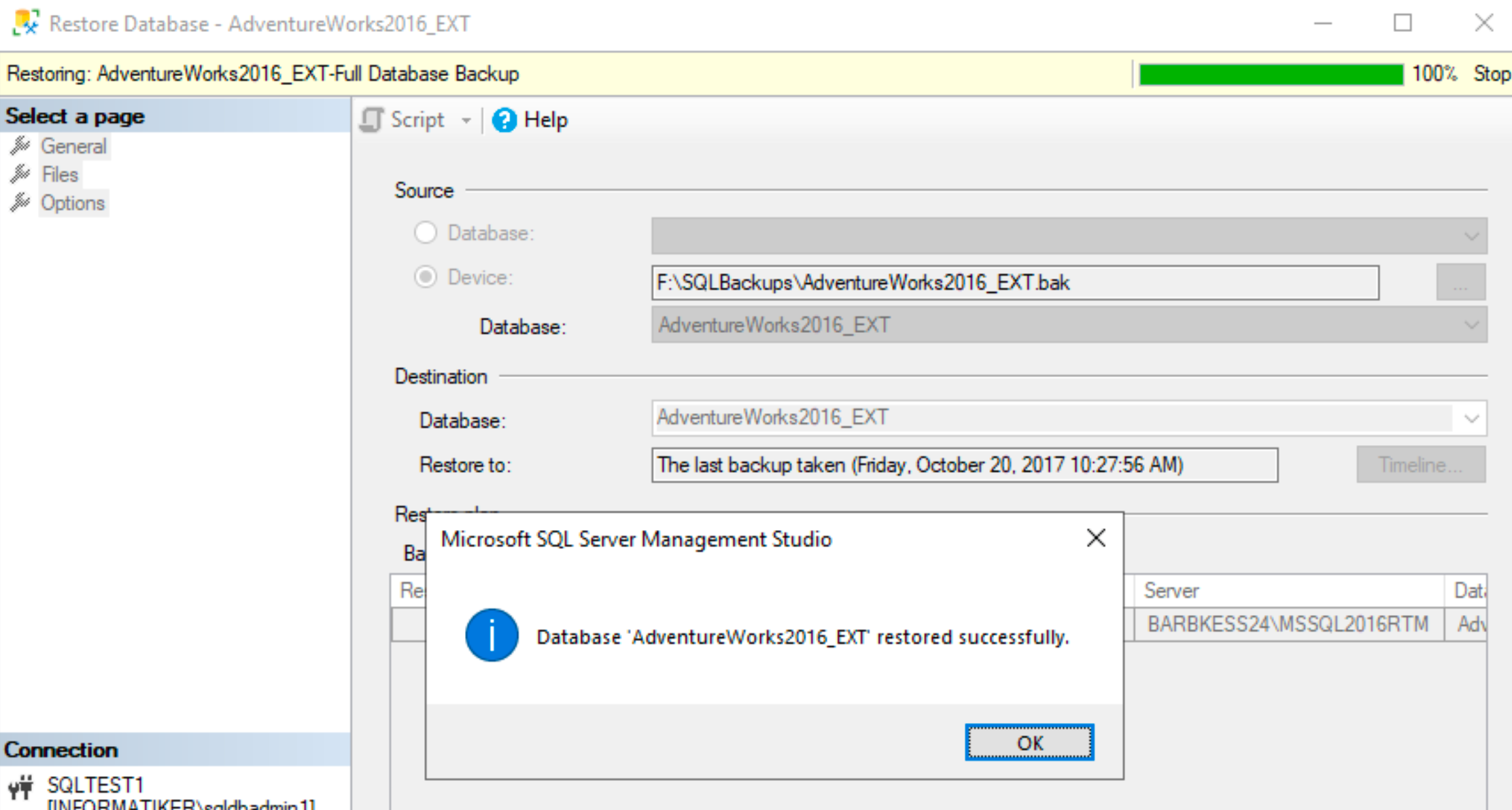Click the blue information icon in dialog

pos(492,635)
